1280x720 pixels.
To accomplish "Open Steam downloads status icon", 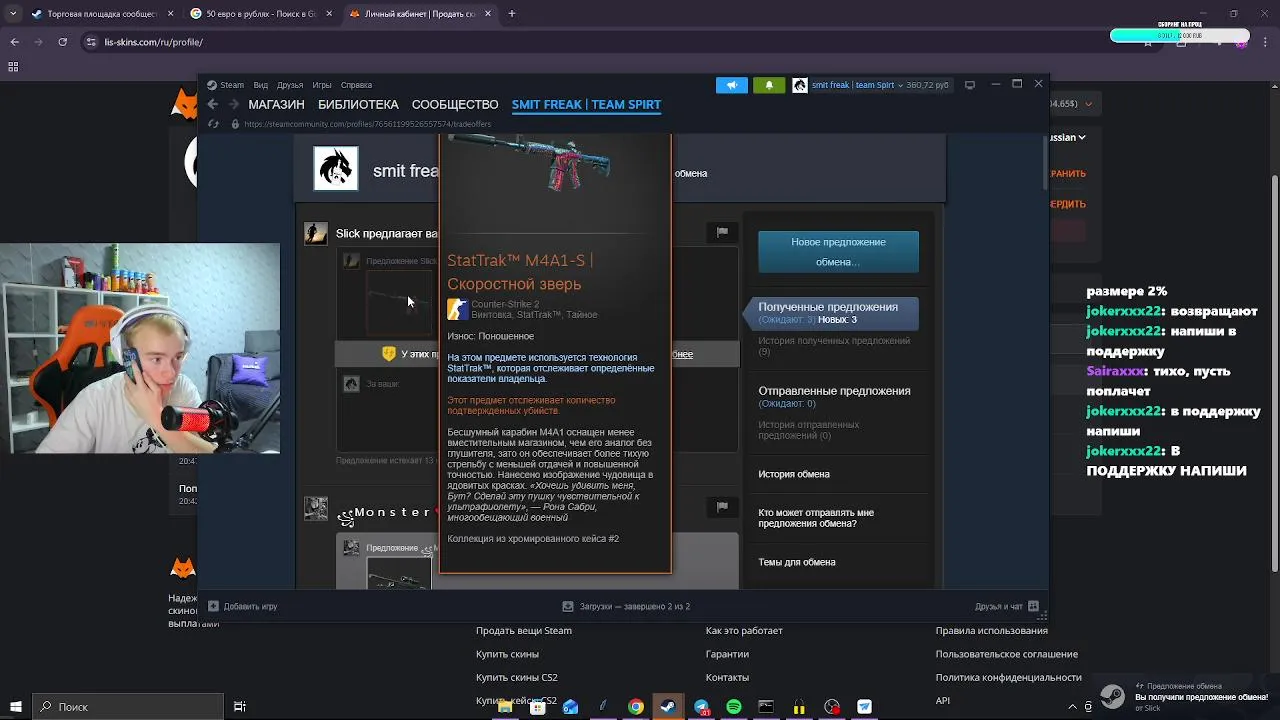I will (x=568, y=606).
